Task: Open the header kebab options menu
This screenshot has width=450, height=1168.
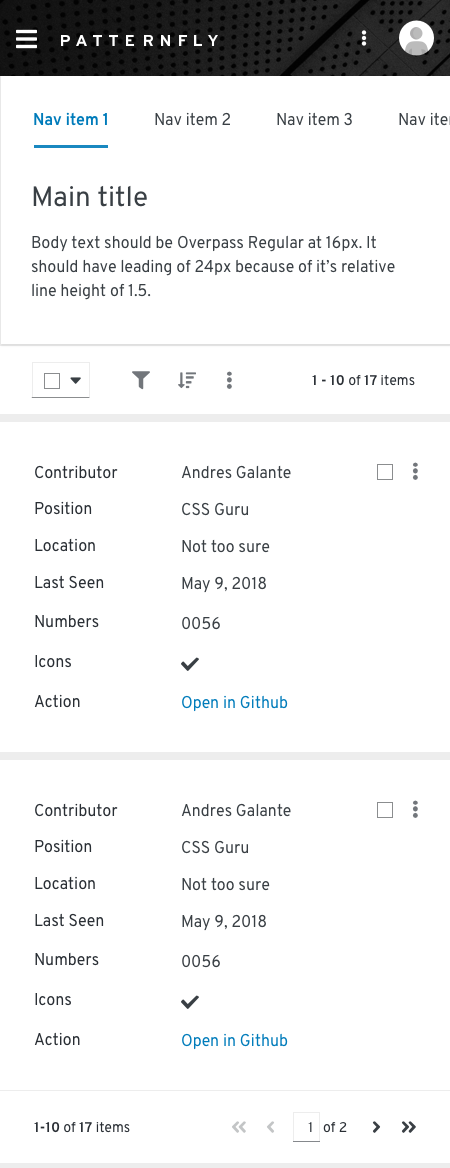Action: point(364,38)
